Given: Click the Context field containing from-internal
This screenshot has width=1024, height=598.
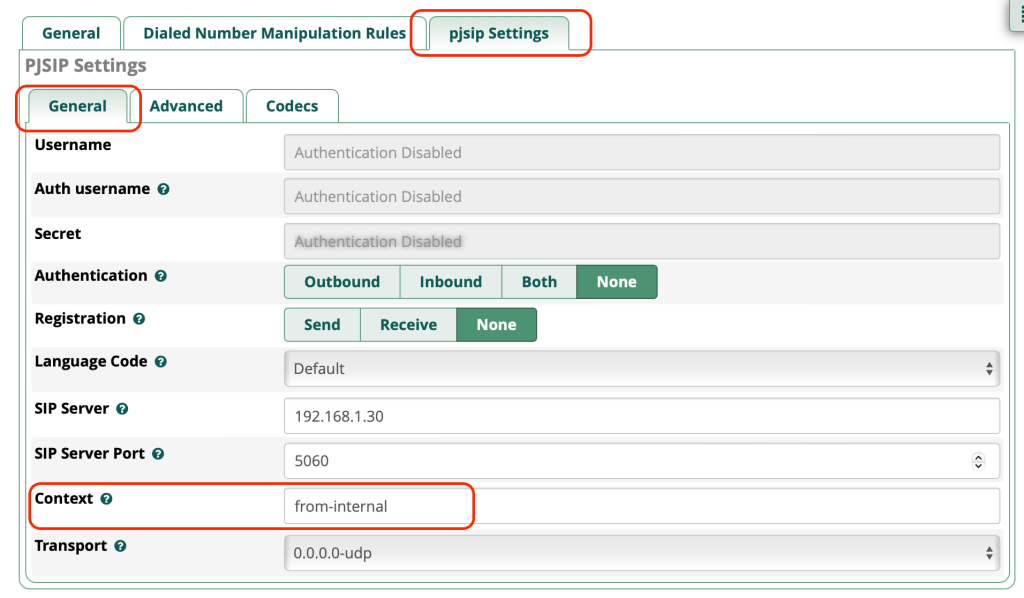Looking at the screenshot, I should pos(642,506).
